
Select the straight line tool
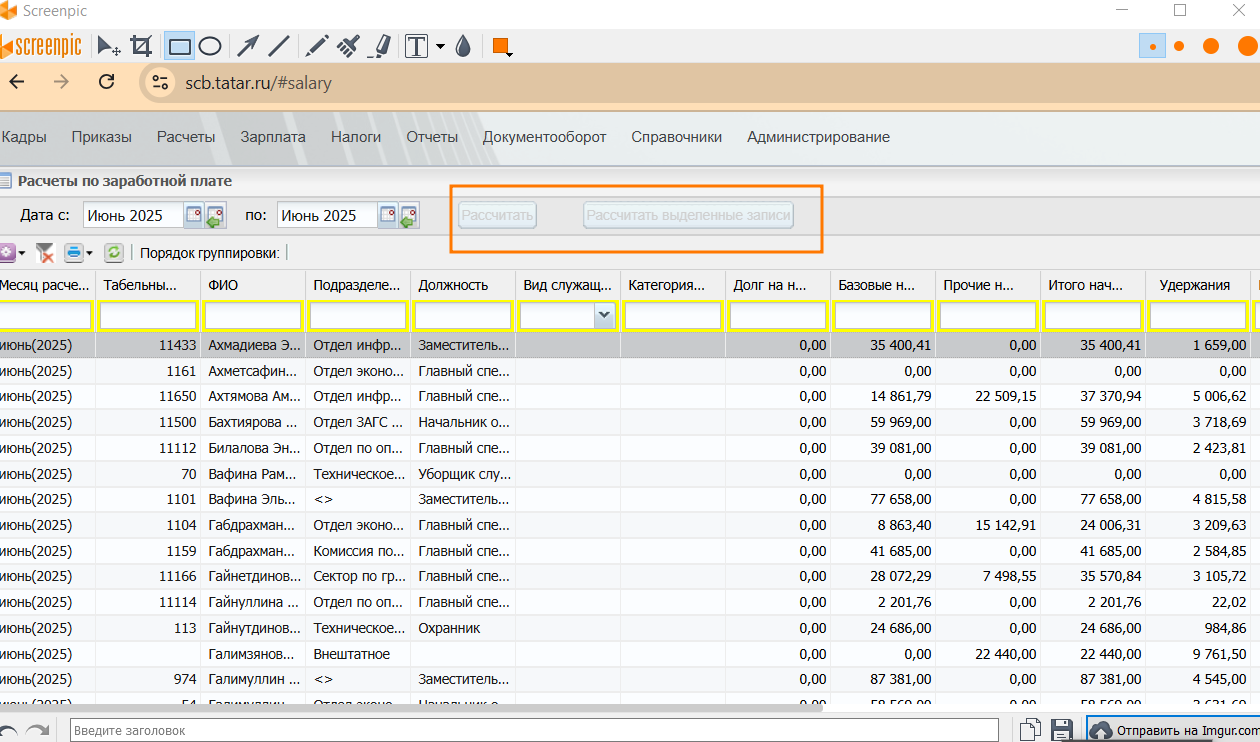click(279, 46)
